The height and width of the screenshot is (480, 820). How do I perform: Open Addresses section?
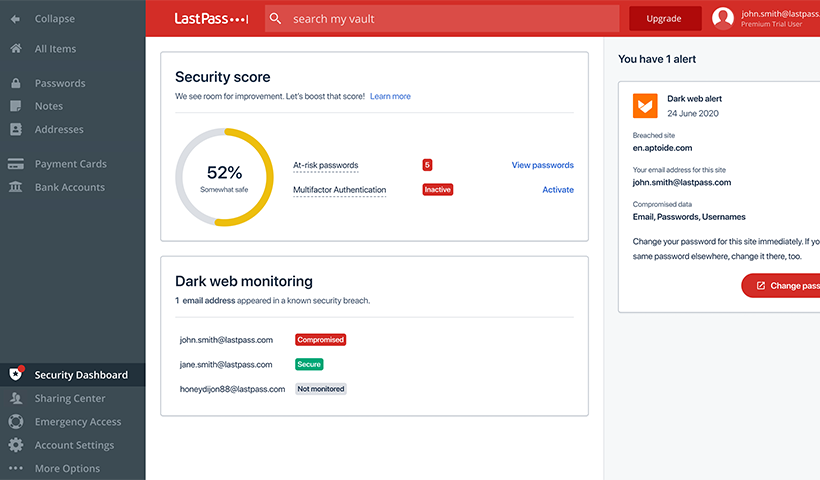coord(59,129)
